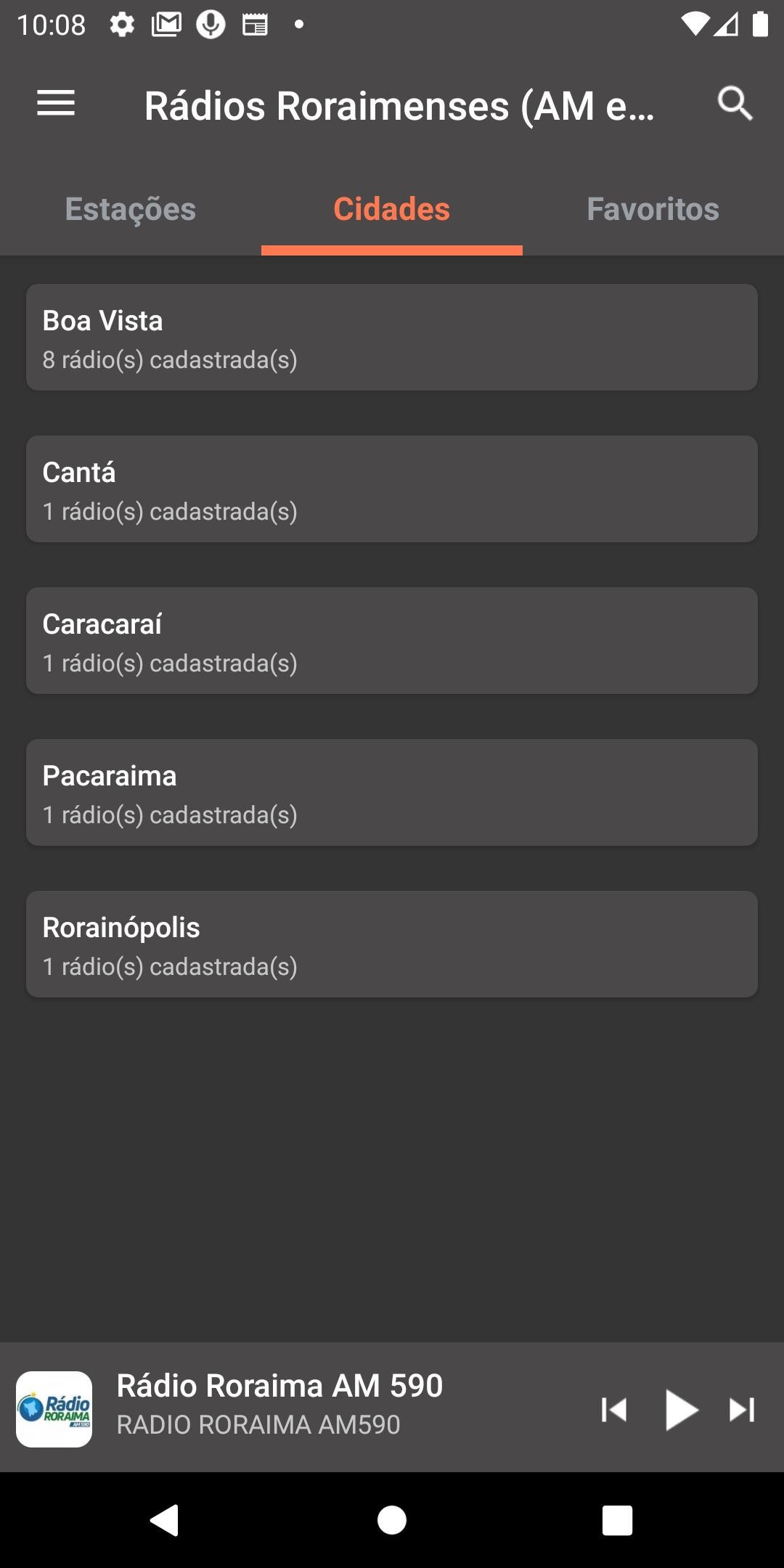Open the Favoritos tab

(x=653, y=209)
